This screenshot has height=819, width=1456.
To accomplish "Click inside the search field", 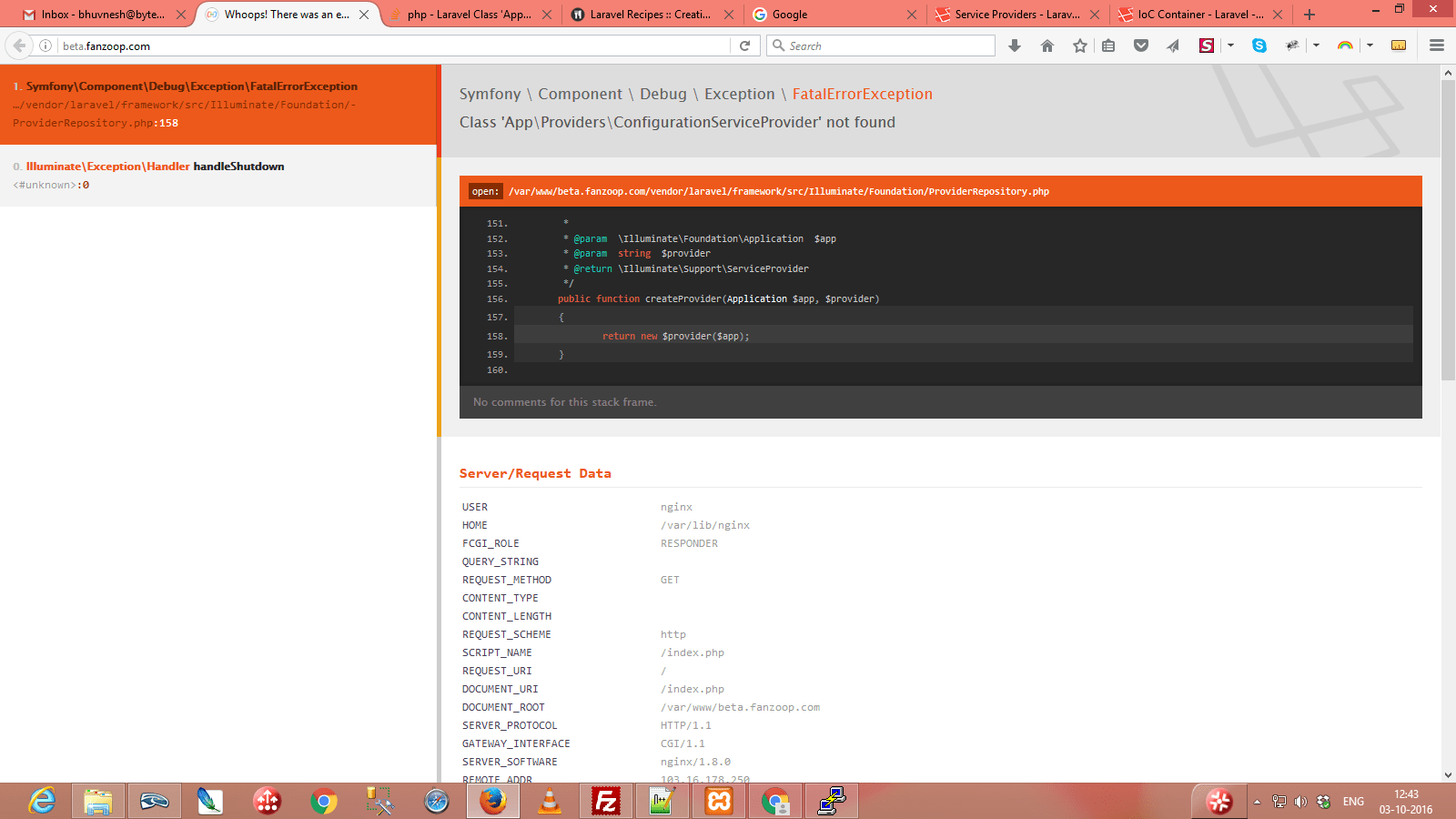I will 878,45.
